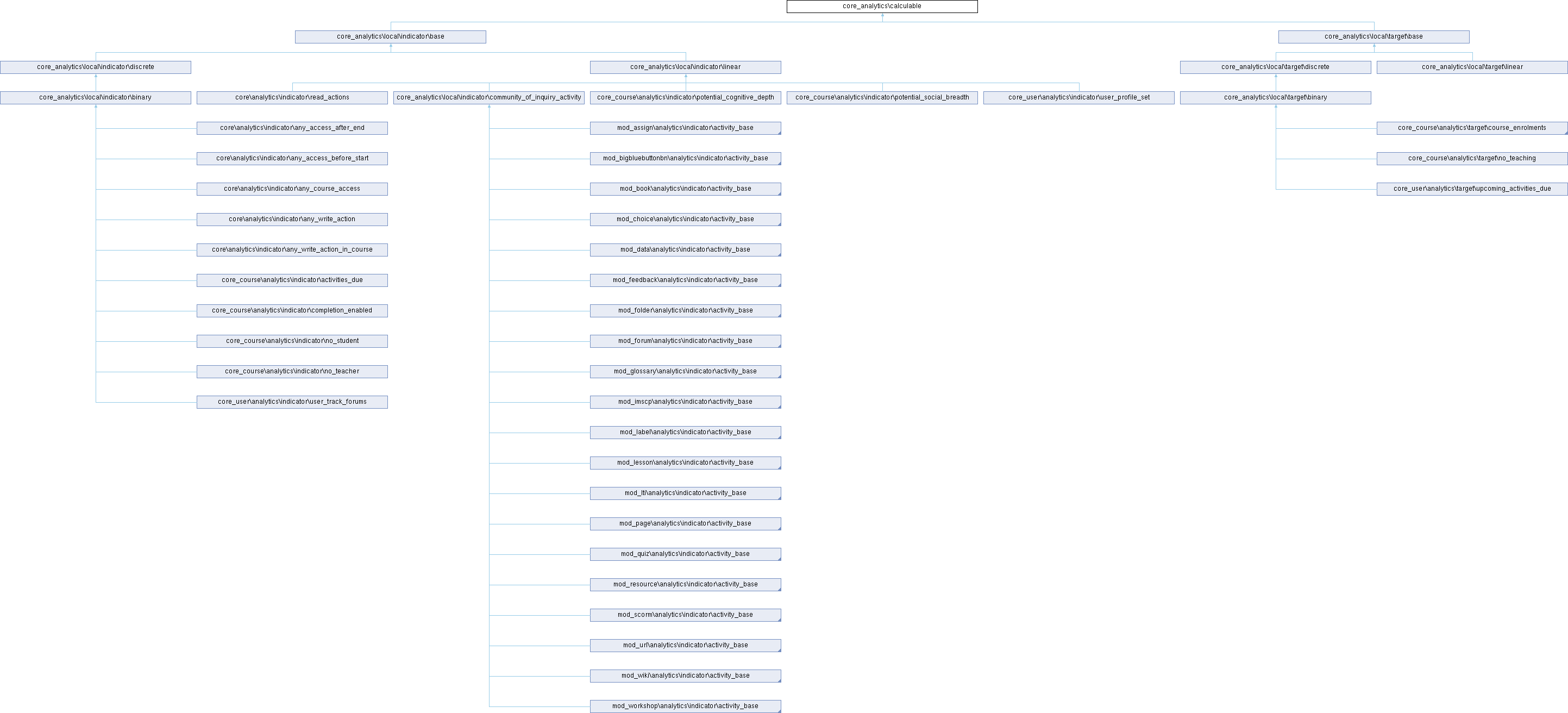Viewport: 1568px width, 713px height.
Task: Open the community_of_inquiry_activity class node
Action: coord(488,97)
